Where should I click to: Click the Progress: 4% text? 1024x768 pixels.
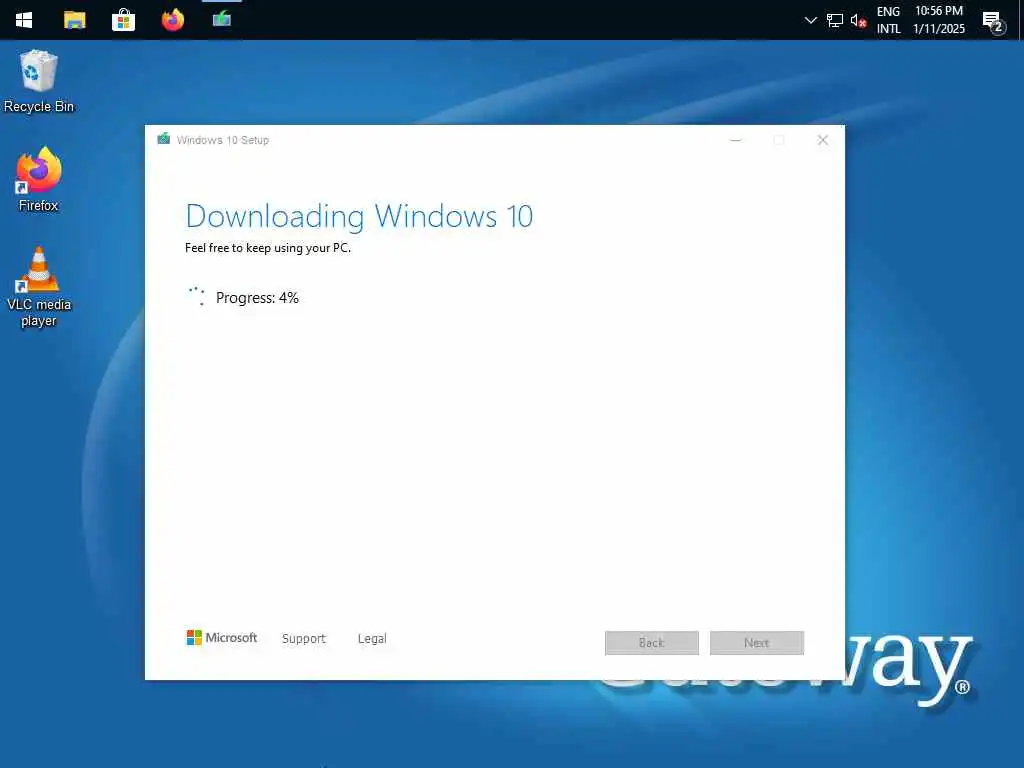(257, 298)
